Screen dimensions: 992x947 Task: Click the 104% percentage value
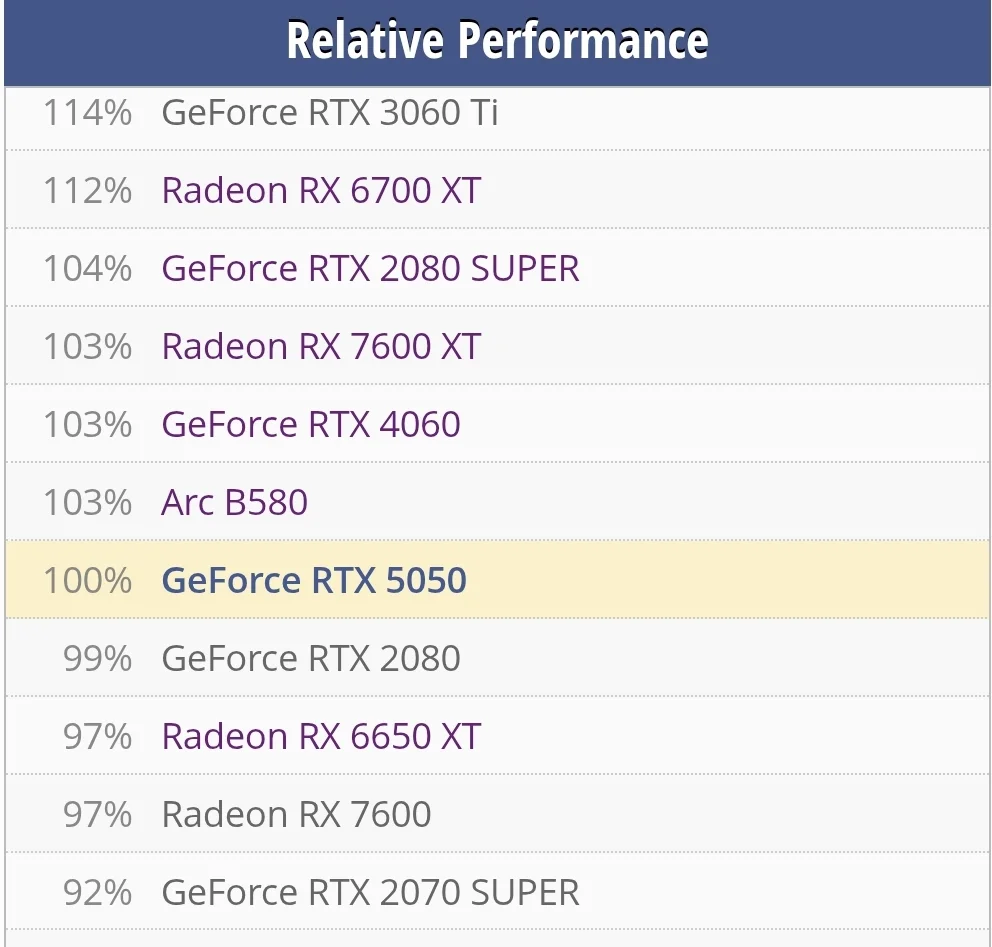(x=87, y=268)
